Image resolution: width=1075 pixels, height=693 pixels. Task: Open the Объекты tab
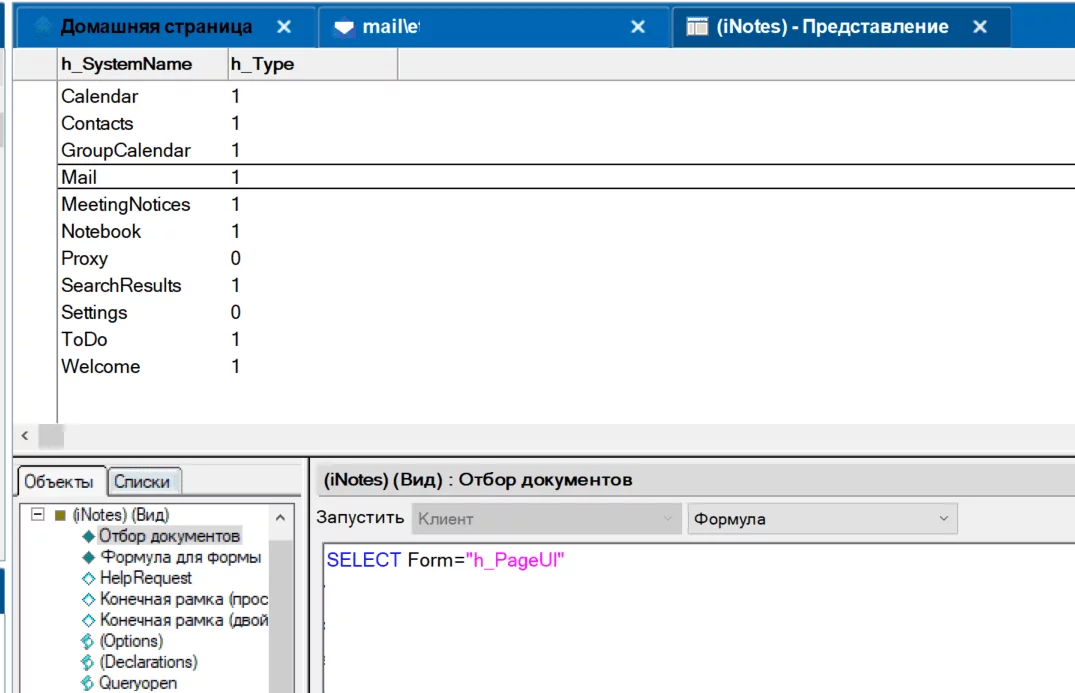pyautogui.click(x=59, y=481)
